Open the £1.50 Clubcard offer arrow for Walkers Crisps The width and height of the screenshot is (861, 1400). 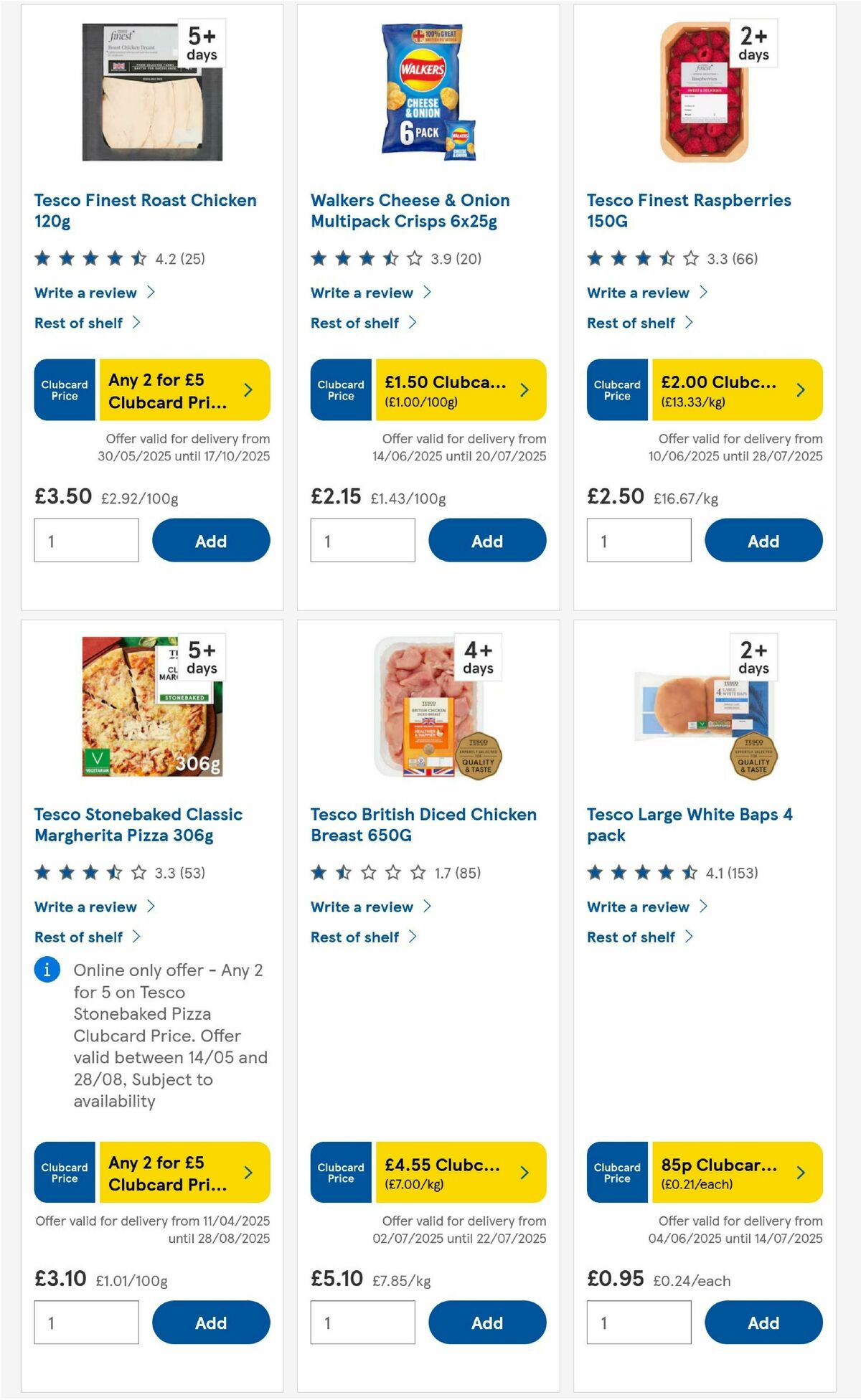pyautogui.click(x=524, y=389)
